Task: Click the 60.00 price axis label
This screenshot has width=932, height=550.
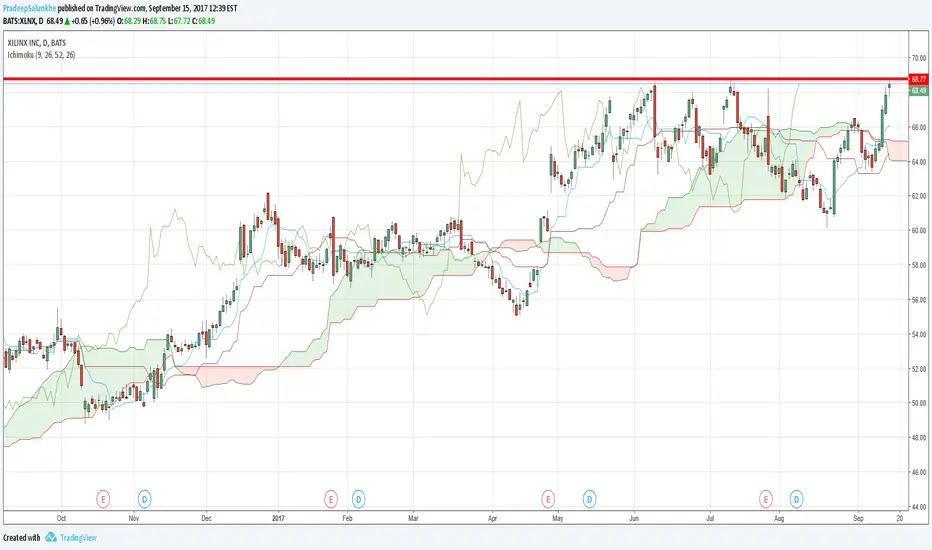Action: click(x=919, y=231)
